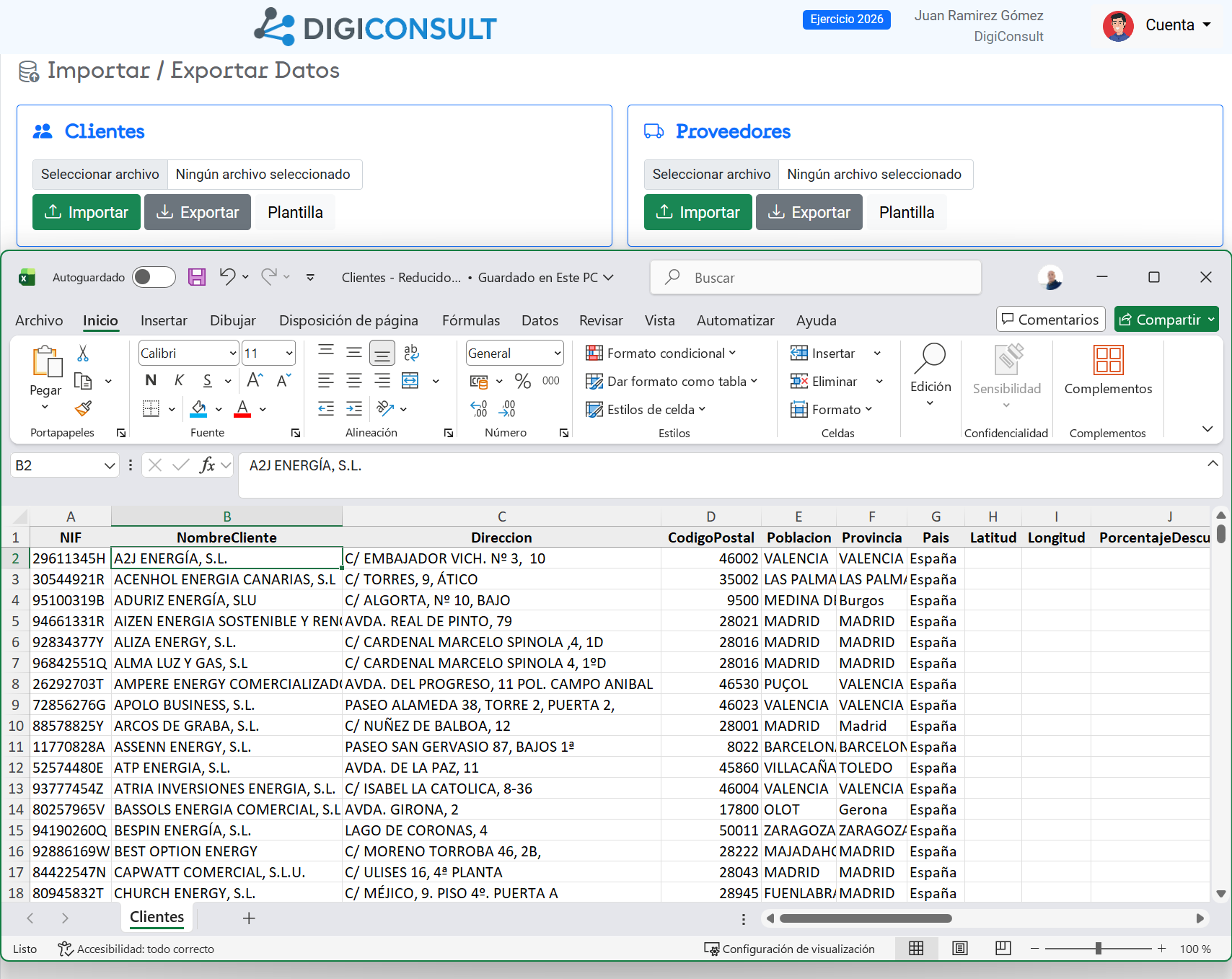This screenshot has height=979, width=1232.
Task: Click the accounting number format icon
Action: click(x=479, y=381)
